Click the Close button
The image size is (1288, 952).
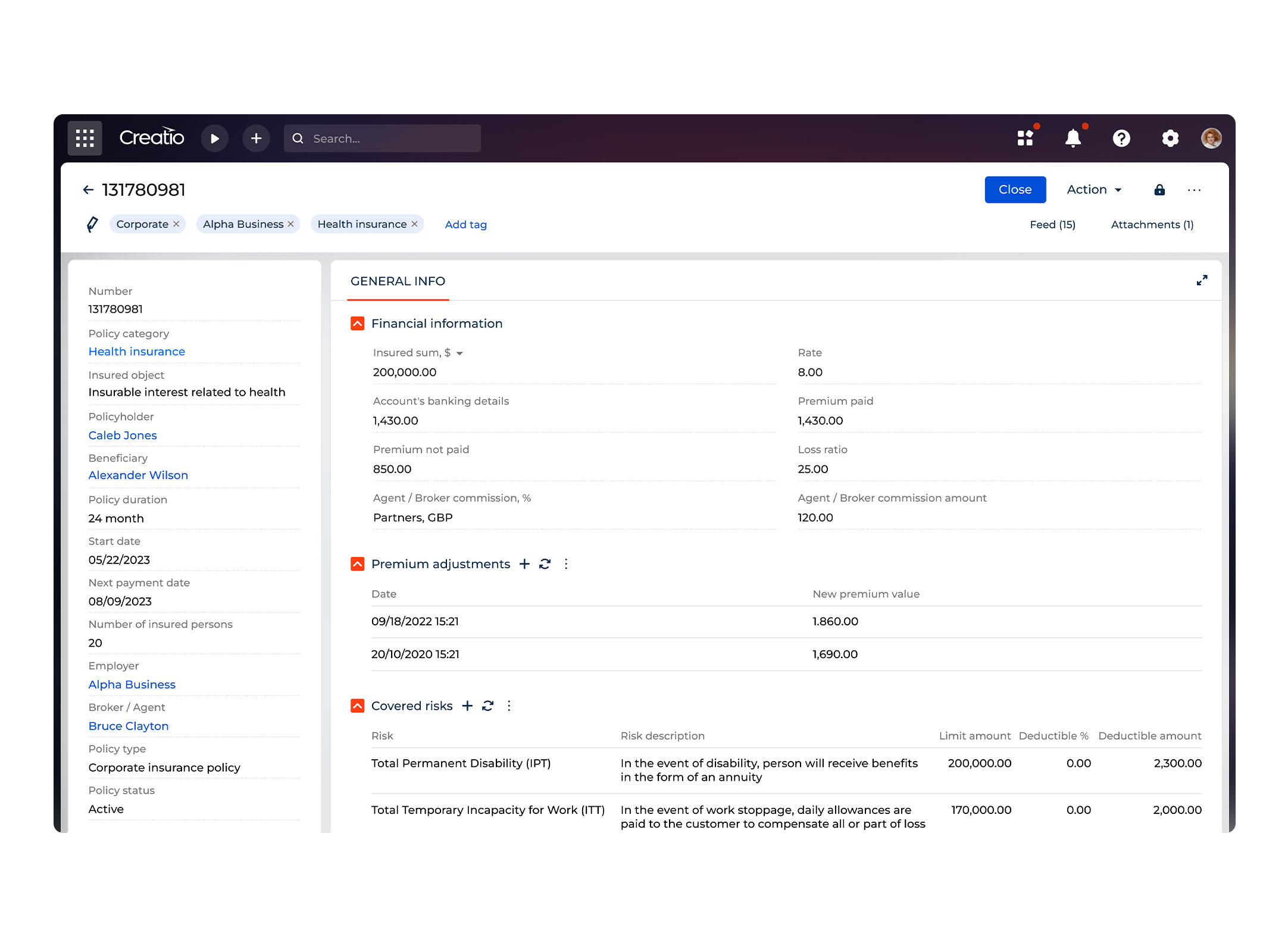tap(1015, 189)
